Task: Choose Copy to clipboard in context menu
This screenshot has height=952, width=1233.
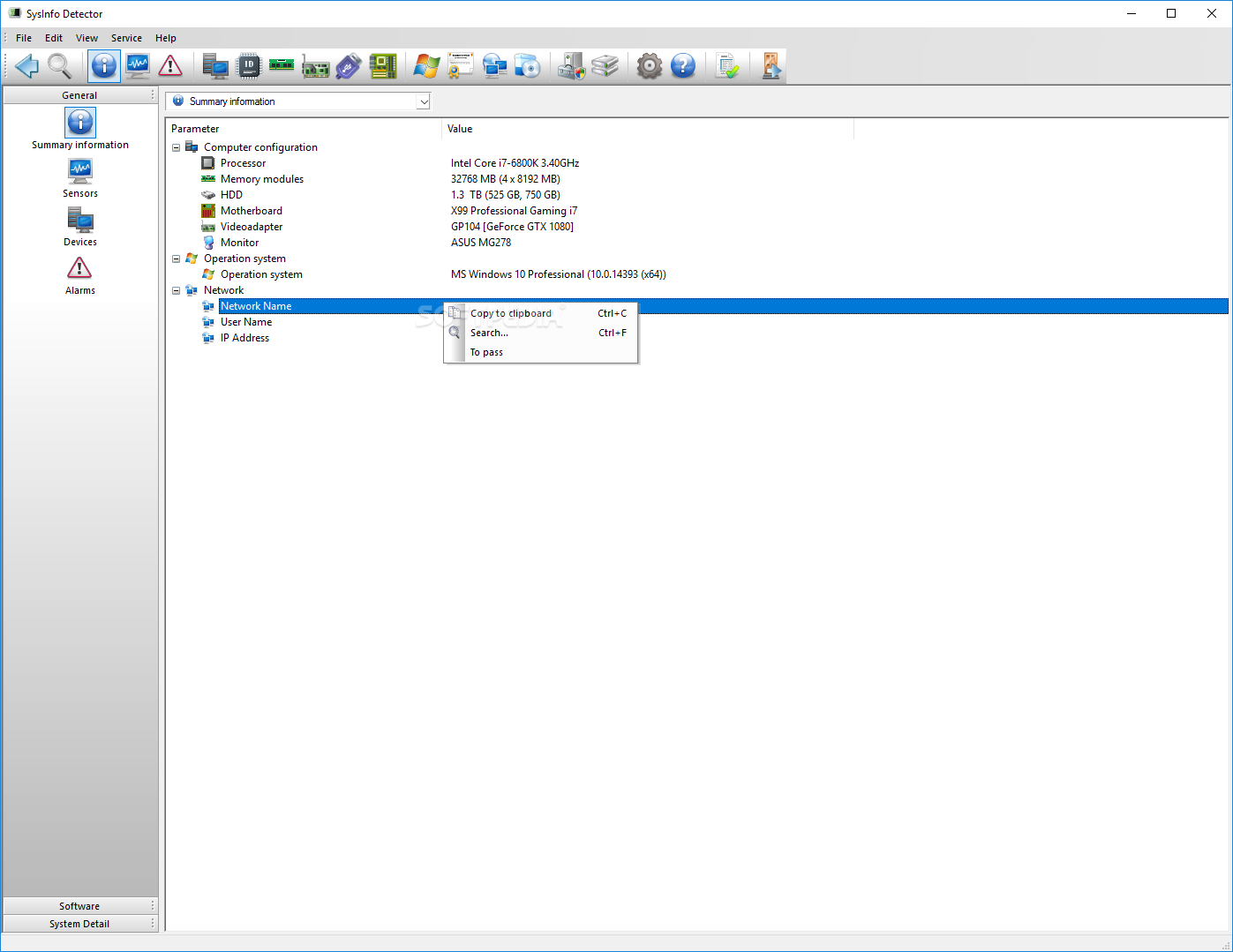Action: [x=541, y=313]
